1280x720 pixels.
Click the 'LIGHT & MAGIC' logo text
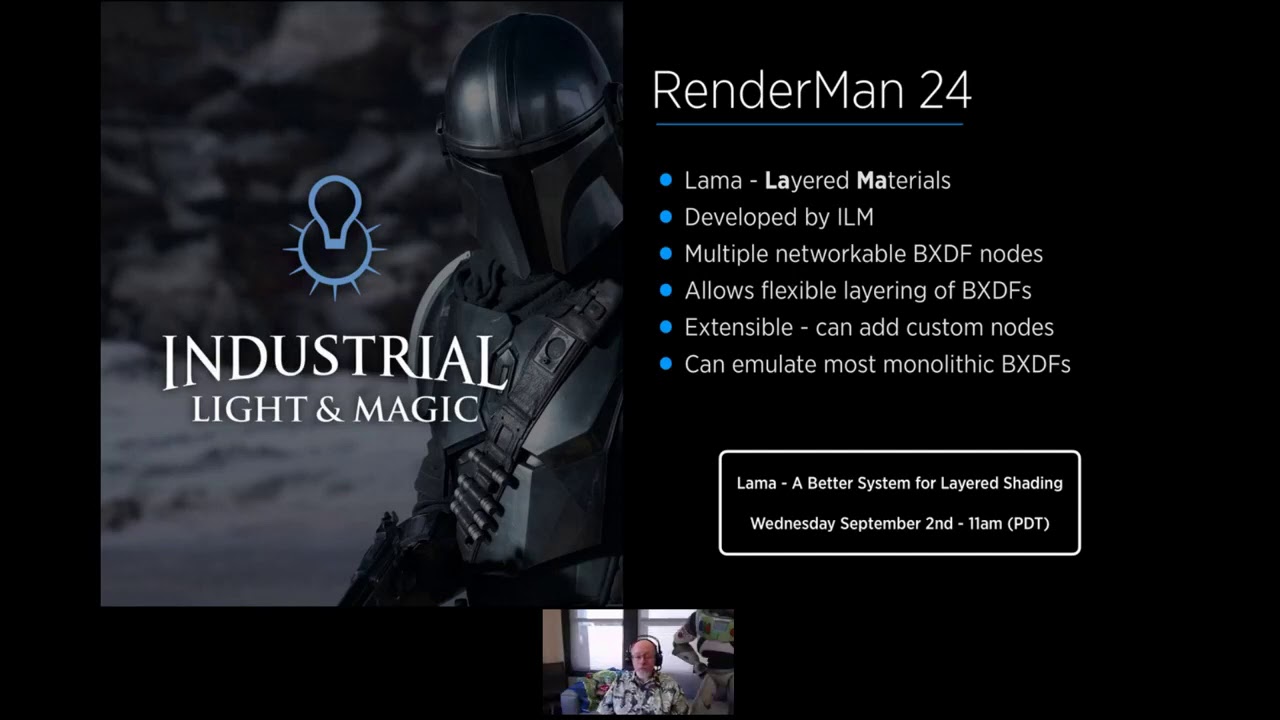(335, 409)
